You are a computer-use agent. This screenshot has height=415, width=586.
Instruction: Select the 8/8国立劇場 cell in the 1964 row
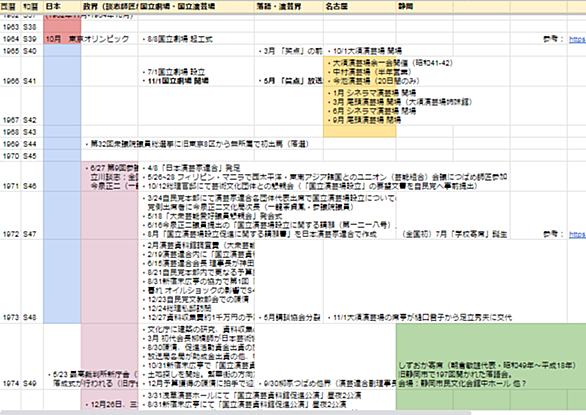196,39
